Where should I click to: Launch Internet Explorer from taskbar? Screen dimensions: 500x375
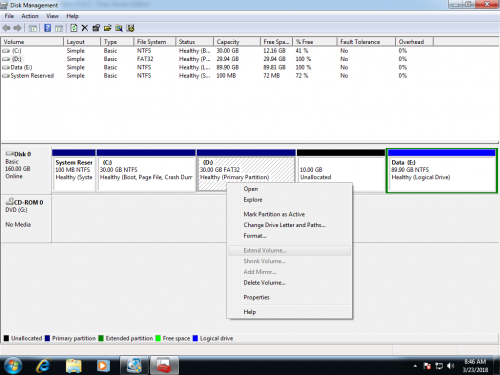43,366
